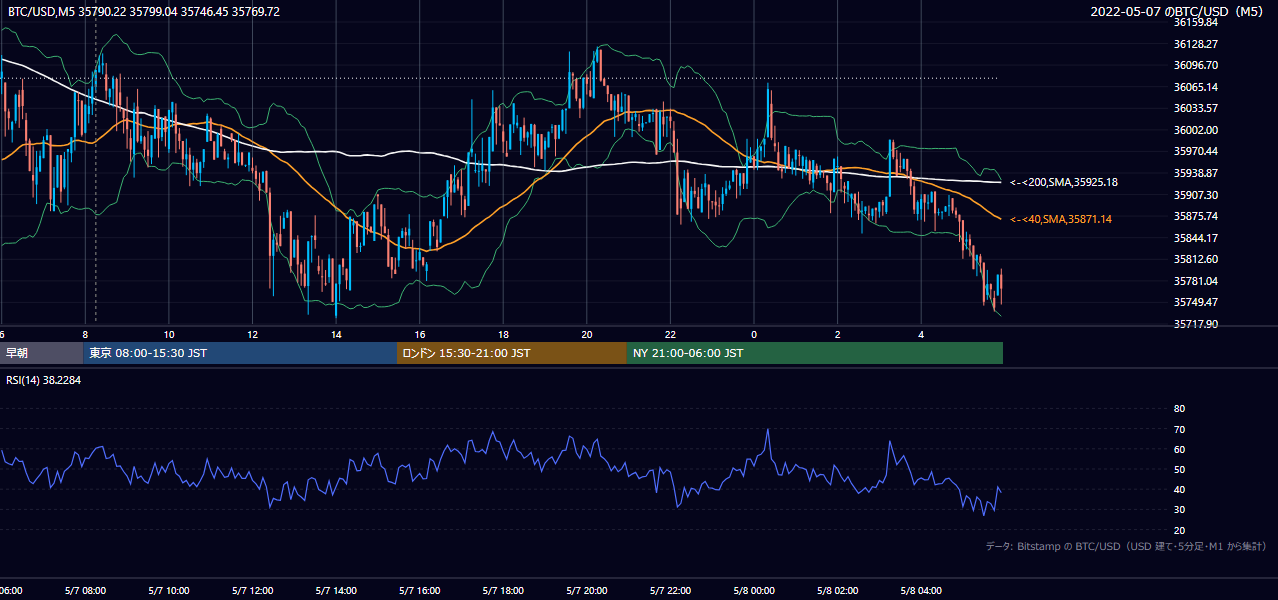This screenshot has height=600, width=1278.
Task: Click the 5/7 14:00 date axis label
Action: [336, 591]
